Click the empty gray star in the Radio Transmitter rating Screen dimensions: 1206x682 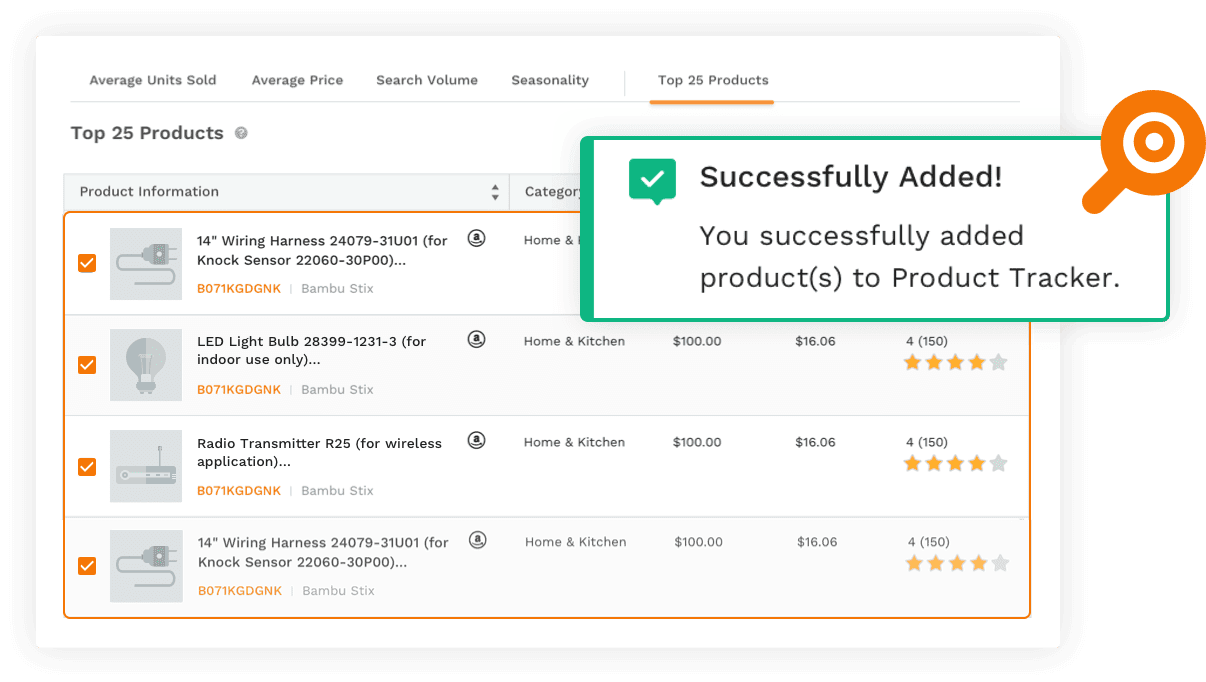(999, 463)
